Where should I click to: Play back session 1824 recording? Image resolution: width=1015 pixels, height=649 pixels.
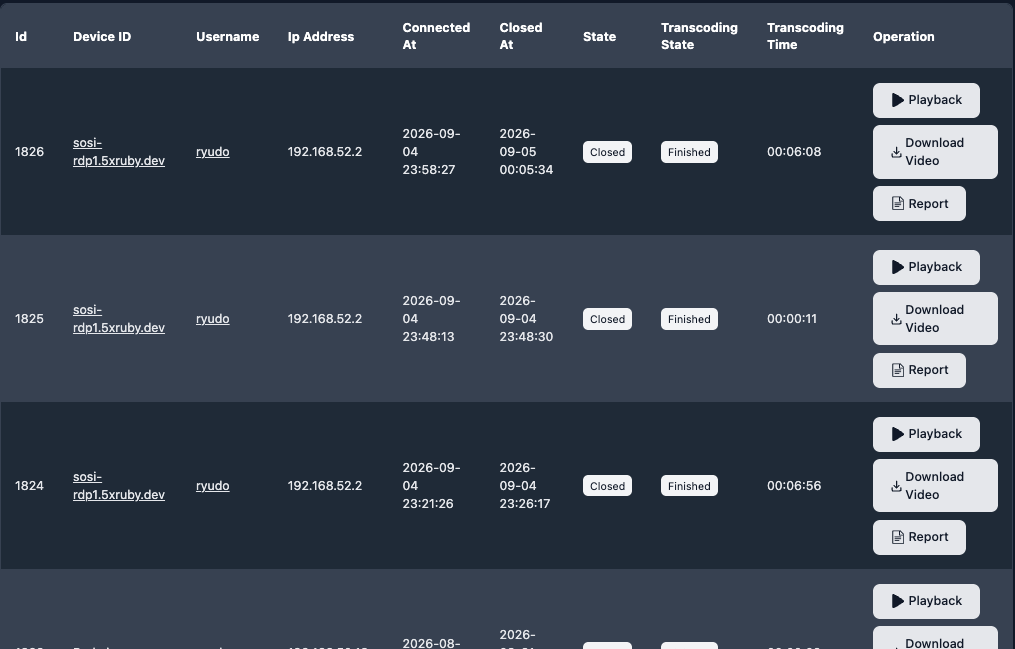926,434
